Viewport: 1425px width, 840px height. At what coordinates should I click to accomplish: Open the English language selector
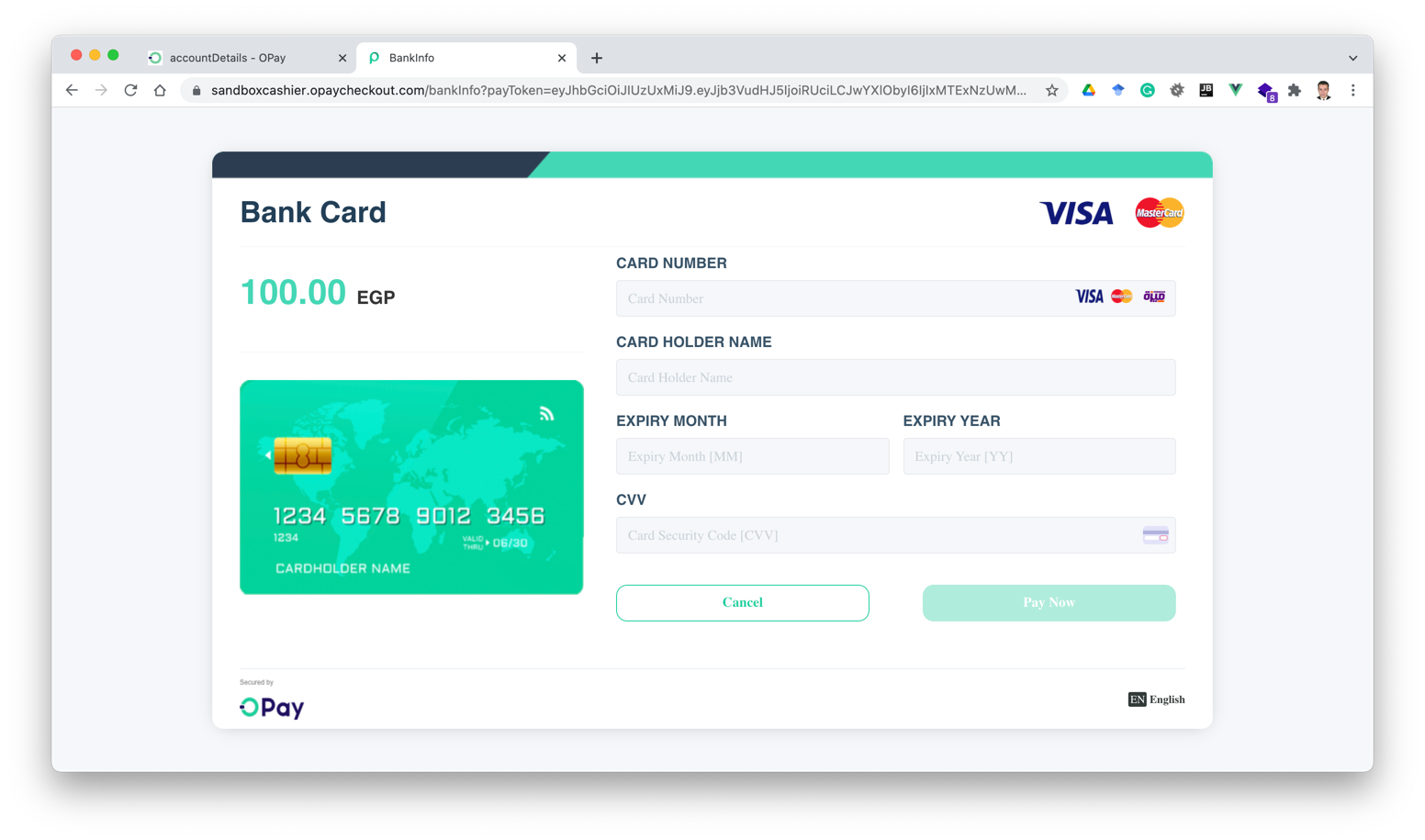pos(1156,700)
